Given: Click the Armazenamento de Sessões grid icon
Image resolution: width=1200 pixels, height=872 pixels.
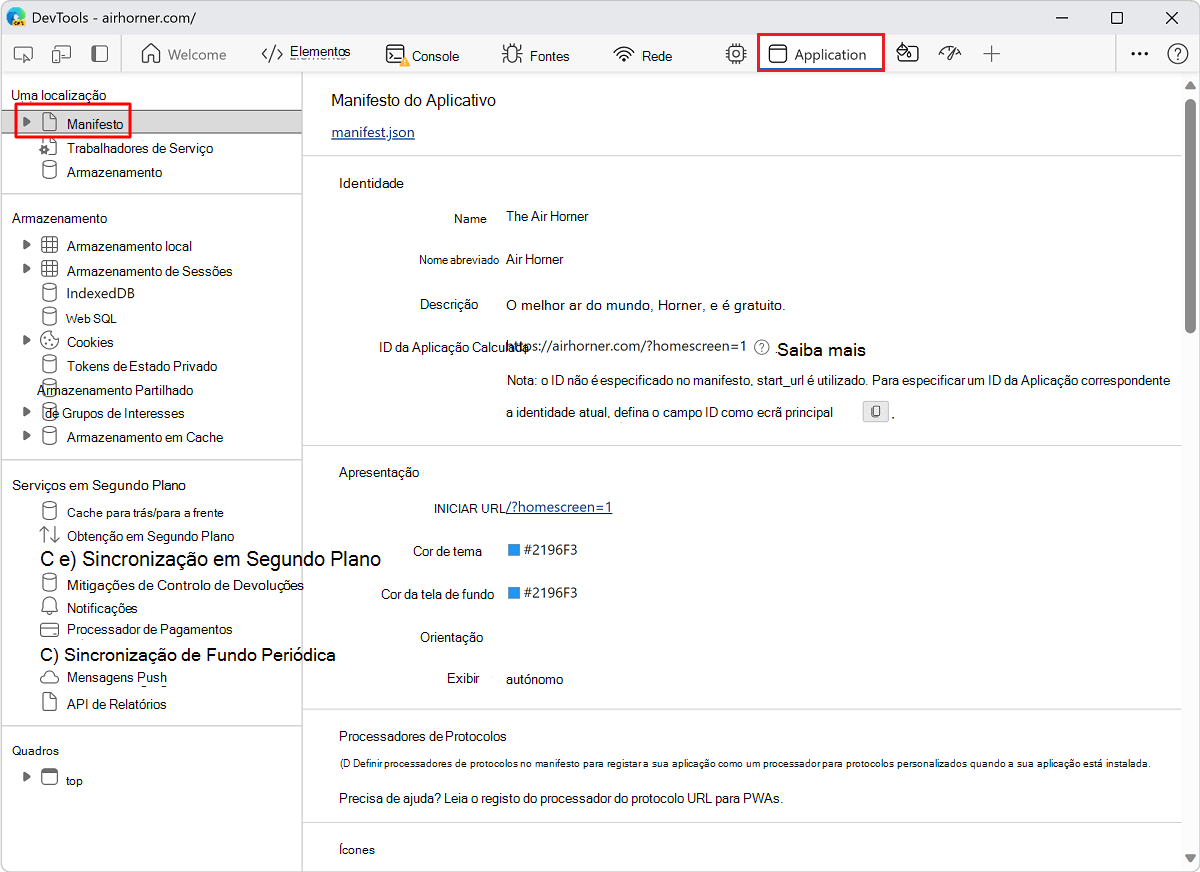Looking at the screenshot, I should [x=48, y=269].
